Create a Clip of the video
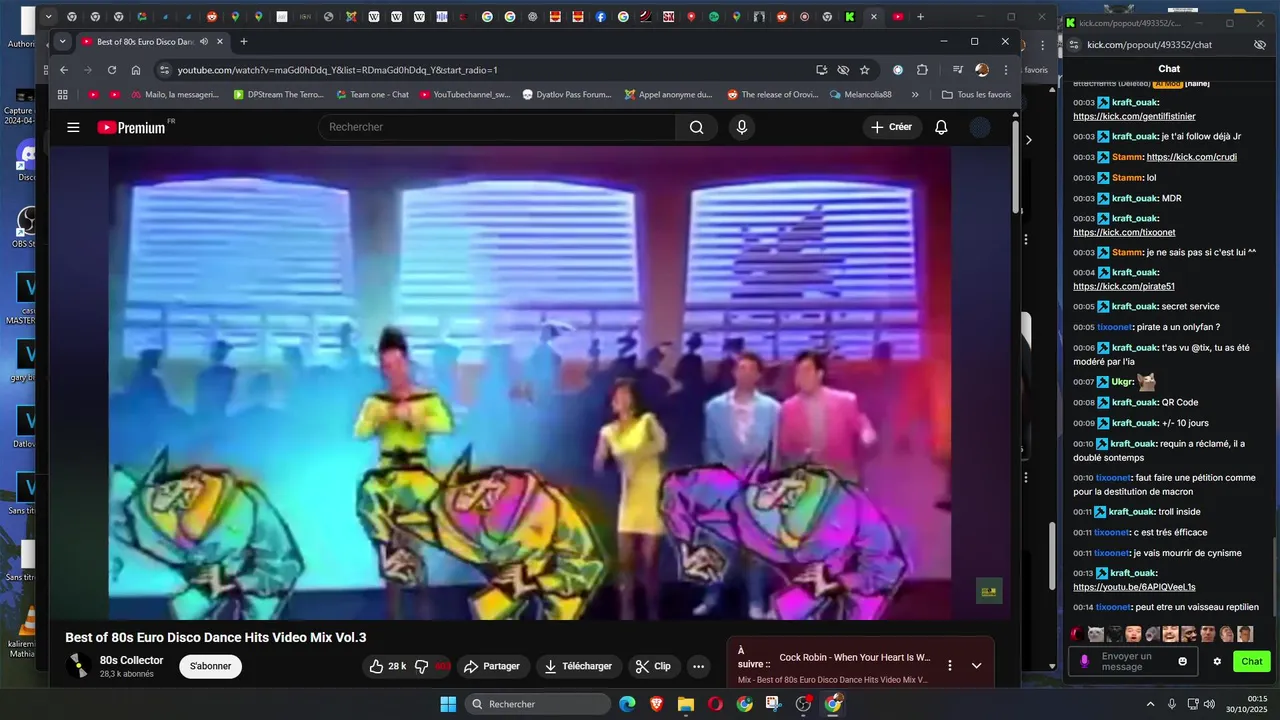 coord(653,666)
